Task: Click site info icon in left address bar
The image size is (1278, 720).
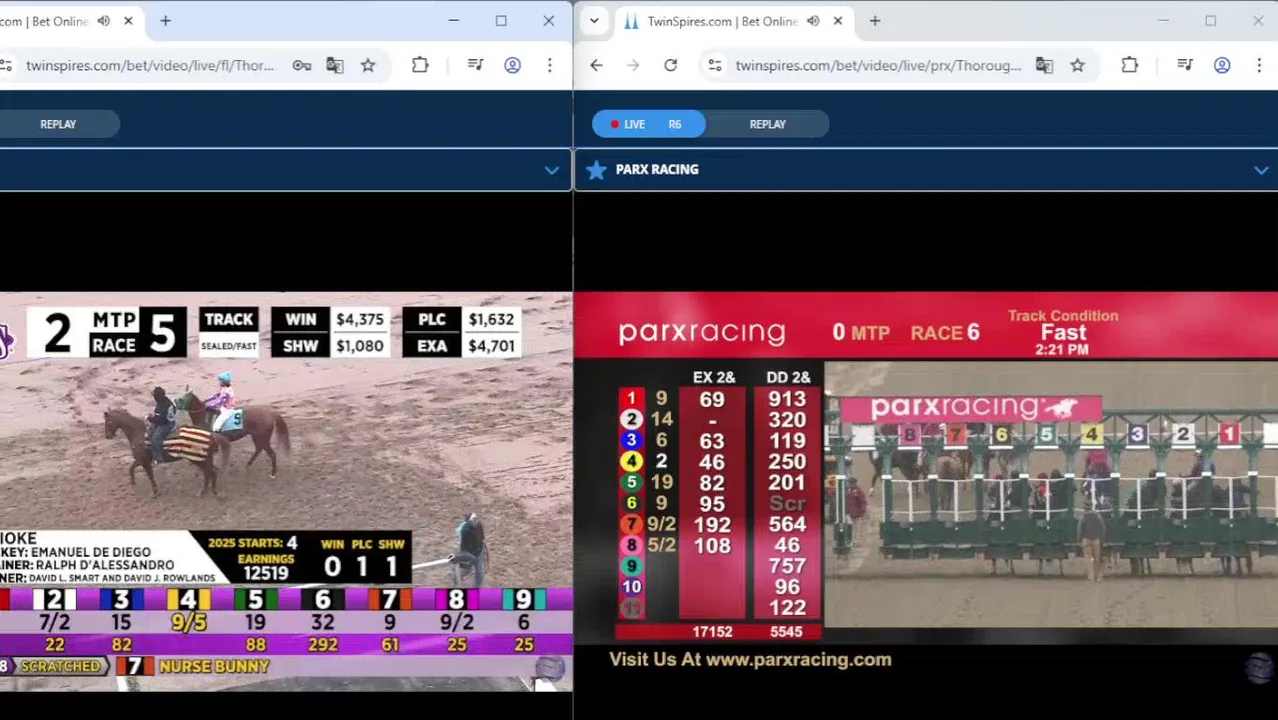Action: 6,66
